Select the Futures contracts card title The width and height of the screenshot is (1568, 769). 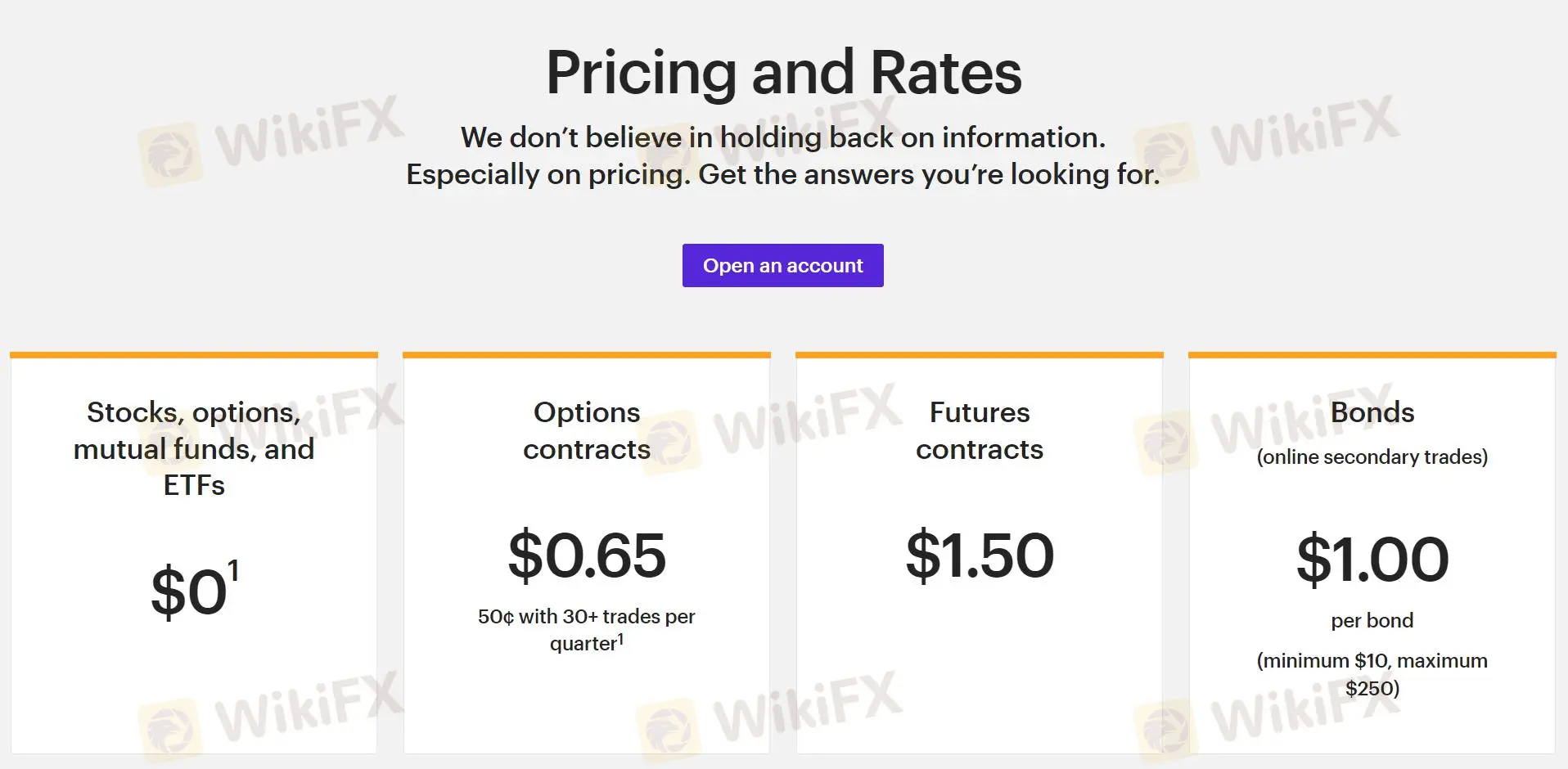coord(980,430)
